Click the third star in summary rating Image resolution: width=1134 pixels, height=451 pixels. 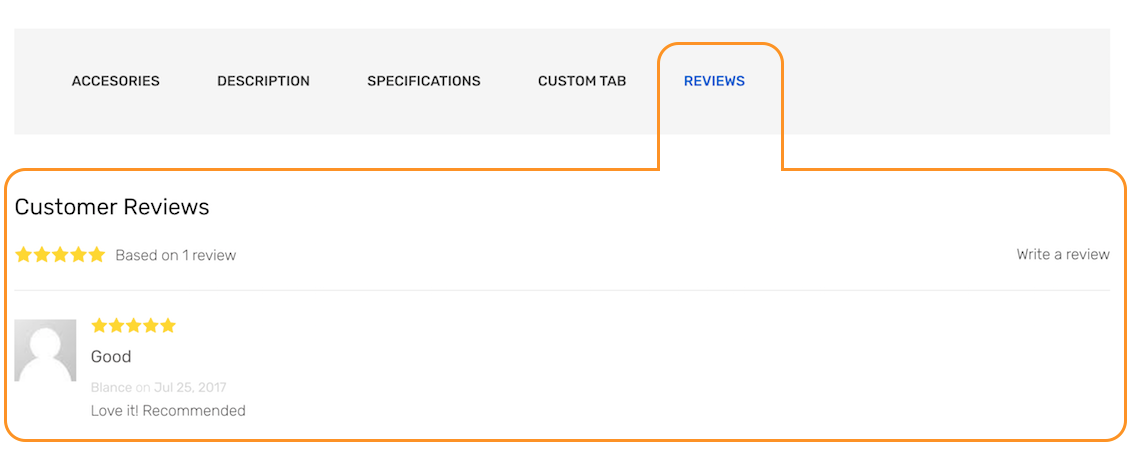tap(60, 254)
